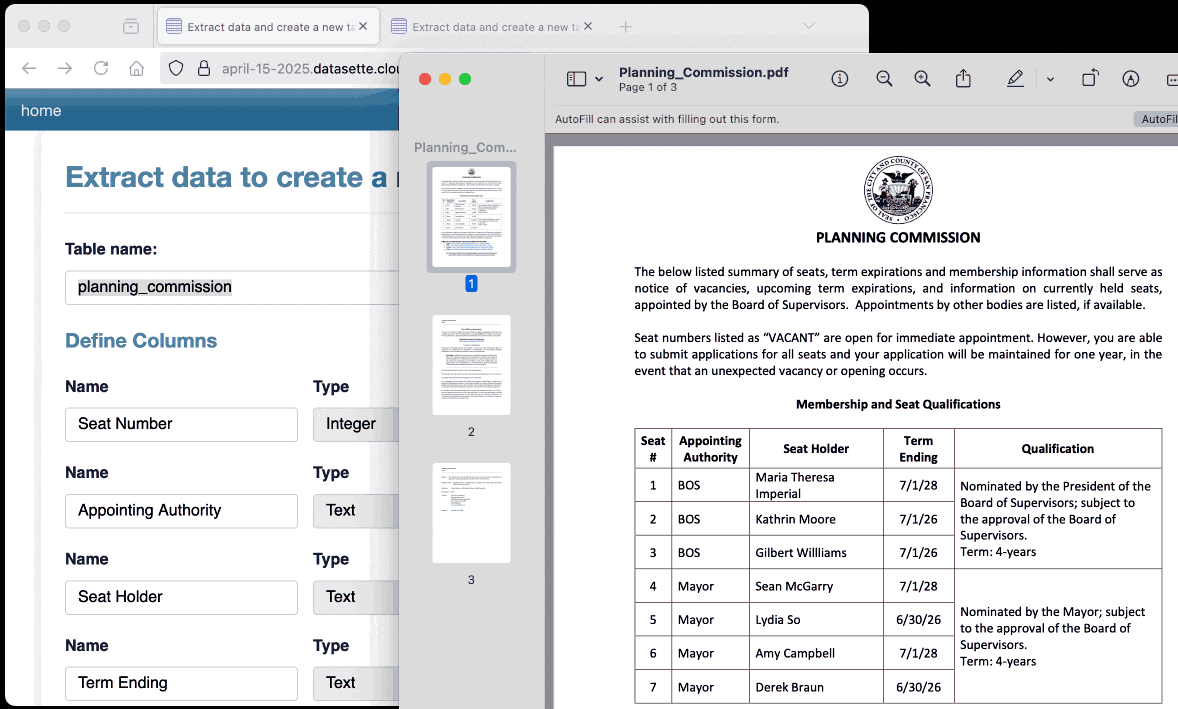
Task: Zoom out the PDF
Action: [884, 79]
